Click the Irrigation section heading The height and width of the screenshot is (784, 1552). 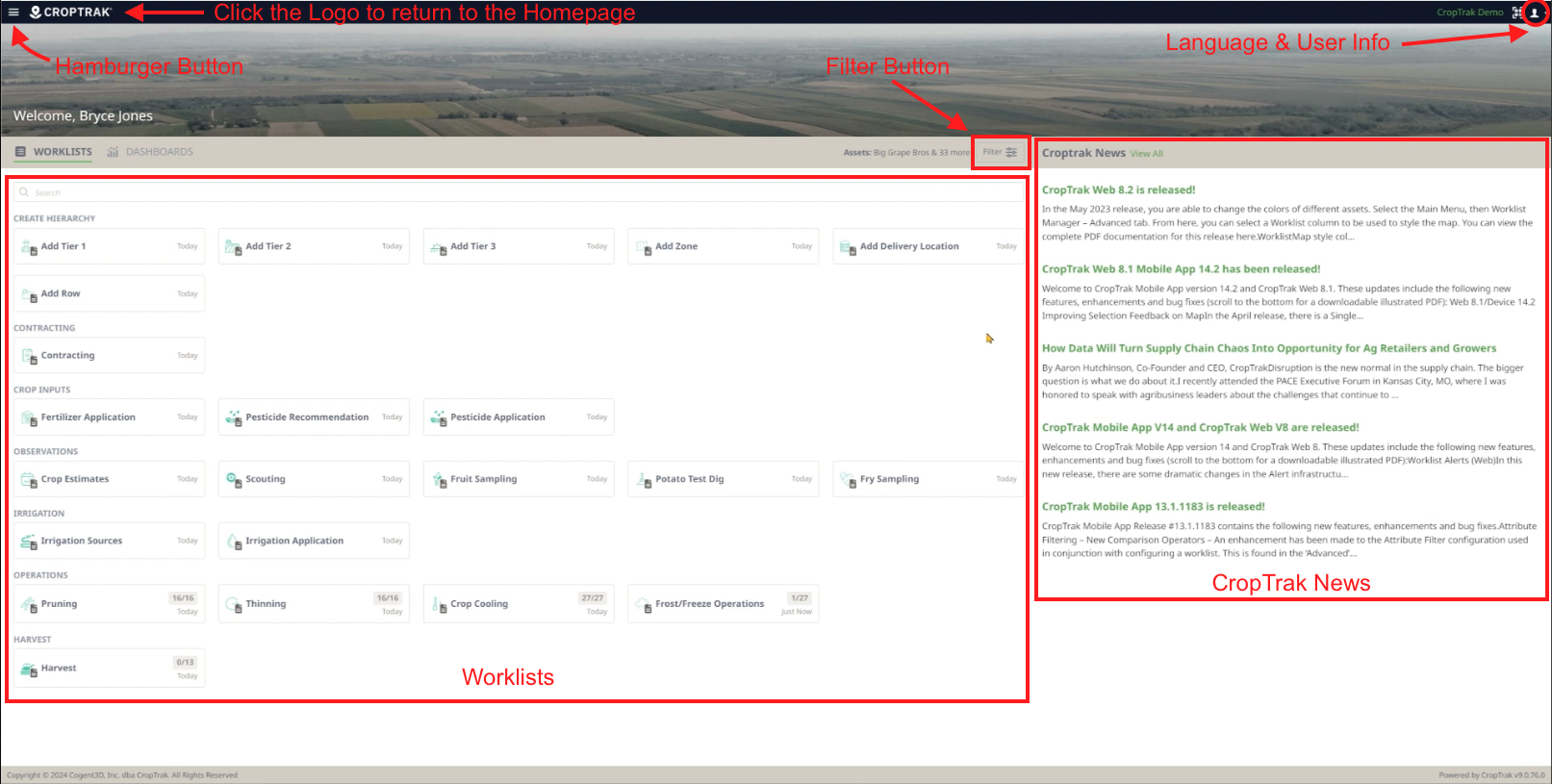click(x=38, y=514)
